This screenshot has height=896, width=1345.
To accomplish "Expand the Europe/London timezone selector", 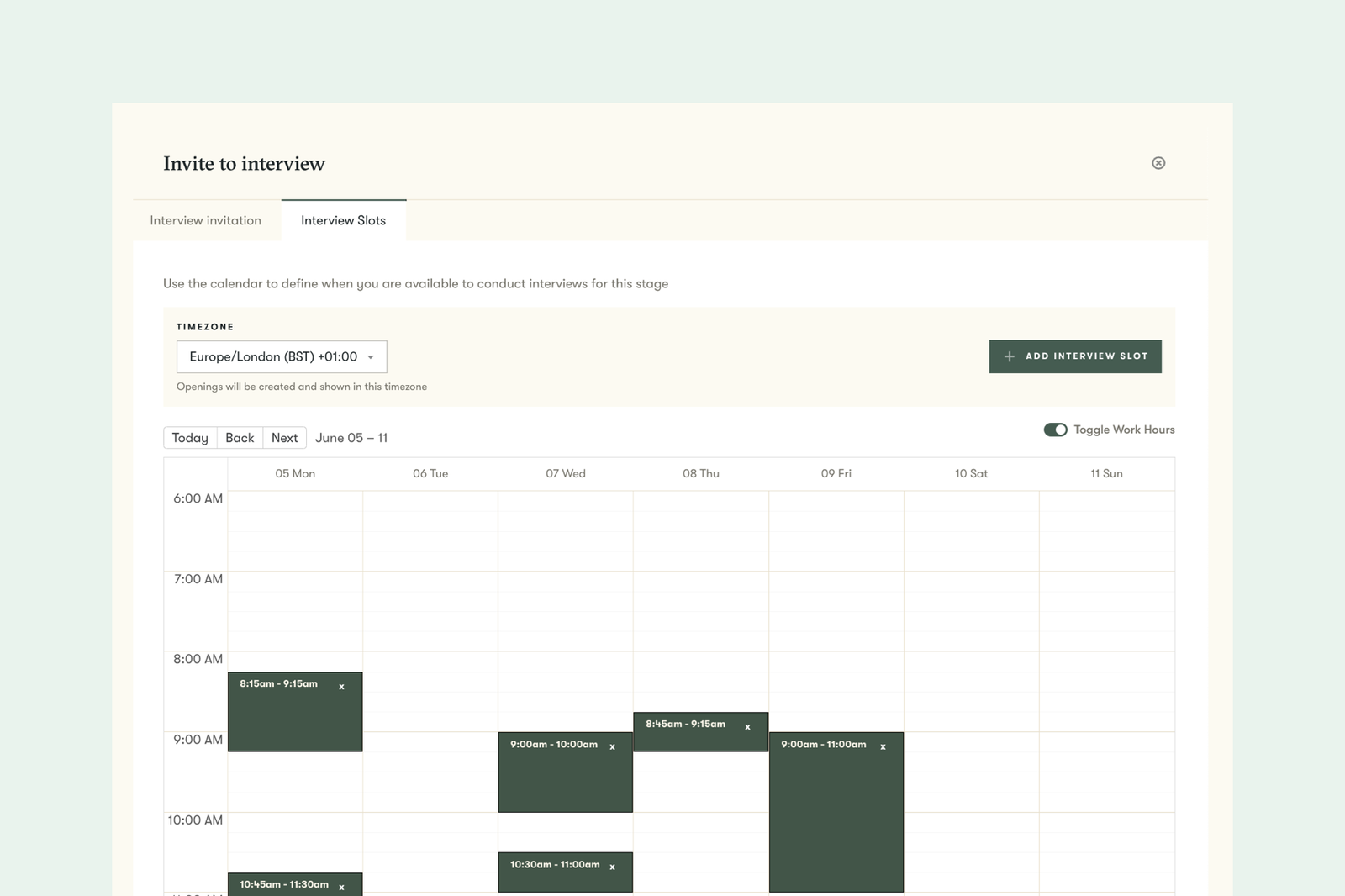I will tap(281, 356).
